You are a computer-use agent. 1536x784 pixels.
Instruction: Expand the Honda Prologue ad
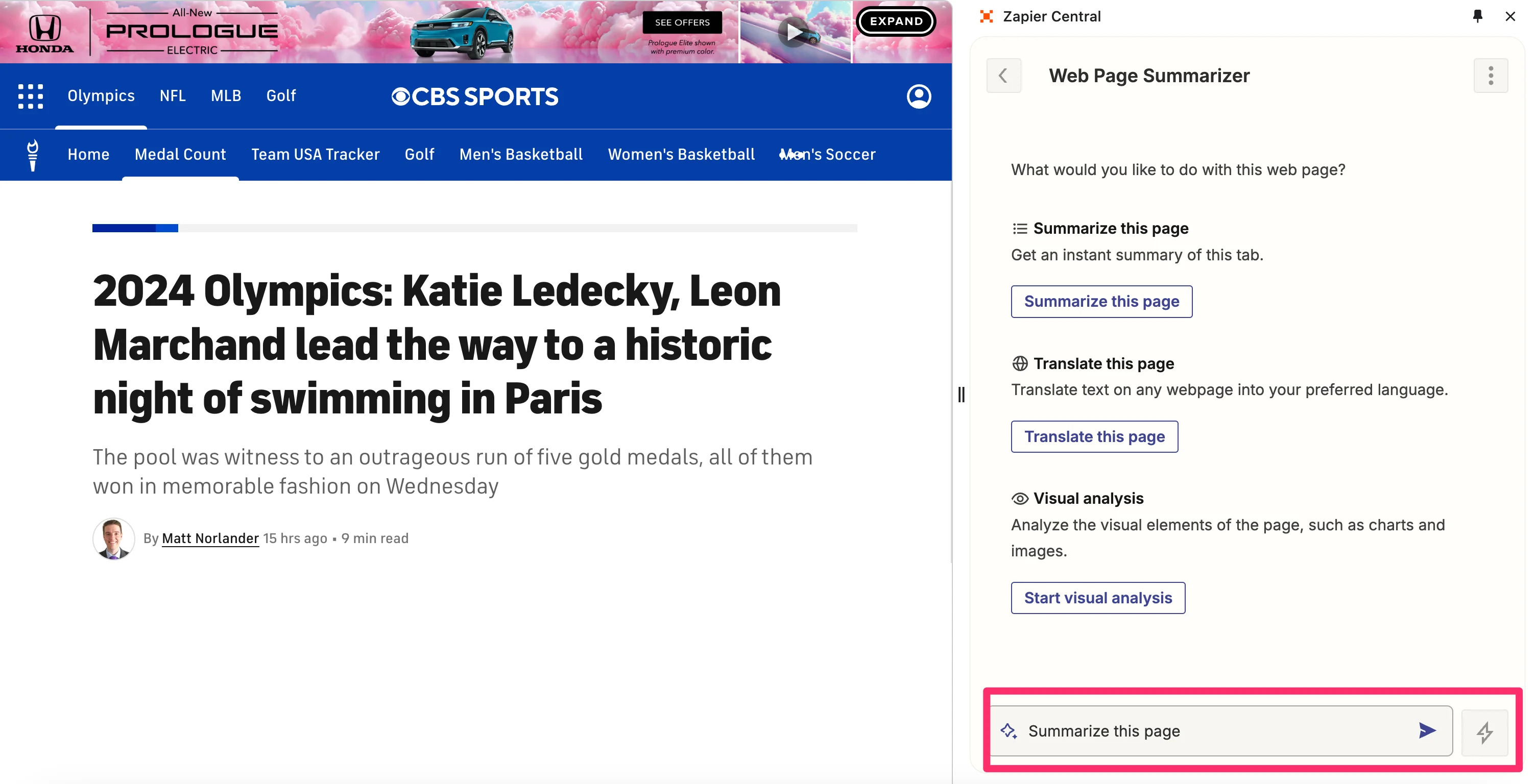896,21
